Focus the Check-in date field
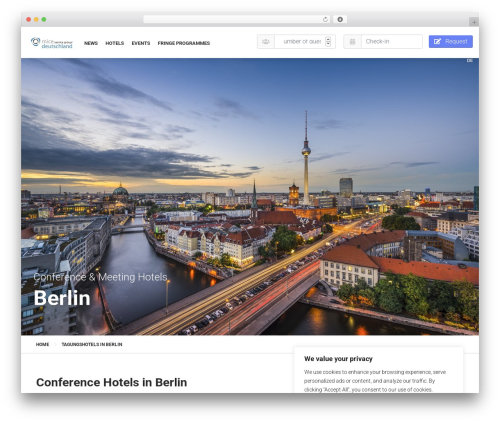The image size is (500, 423). tap(392, 42)
